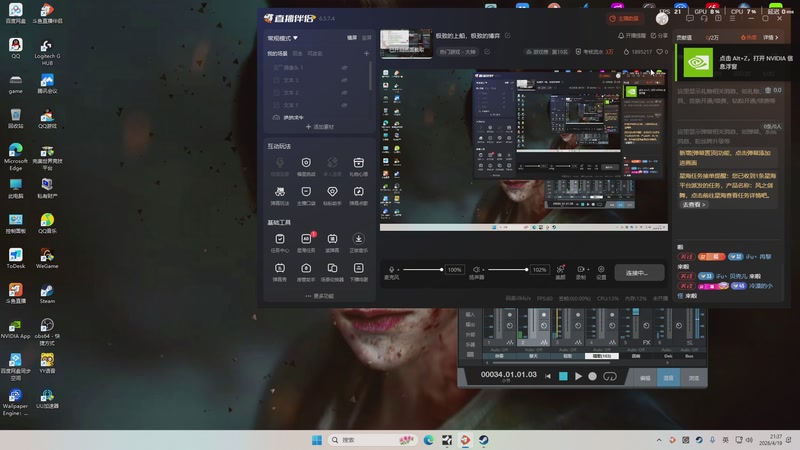Select the 我的场景 scene tab
The width and height of the screenshot is (800, 450).
click(278, 54)
